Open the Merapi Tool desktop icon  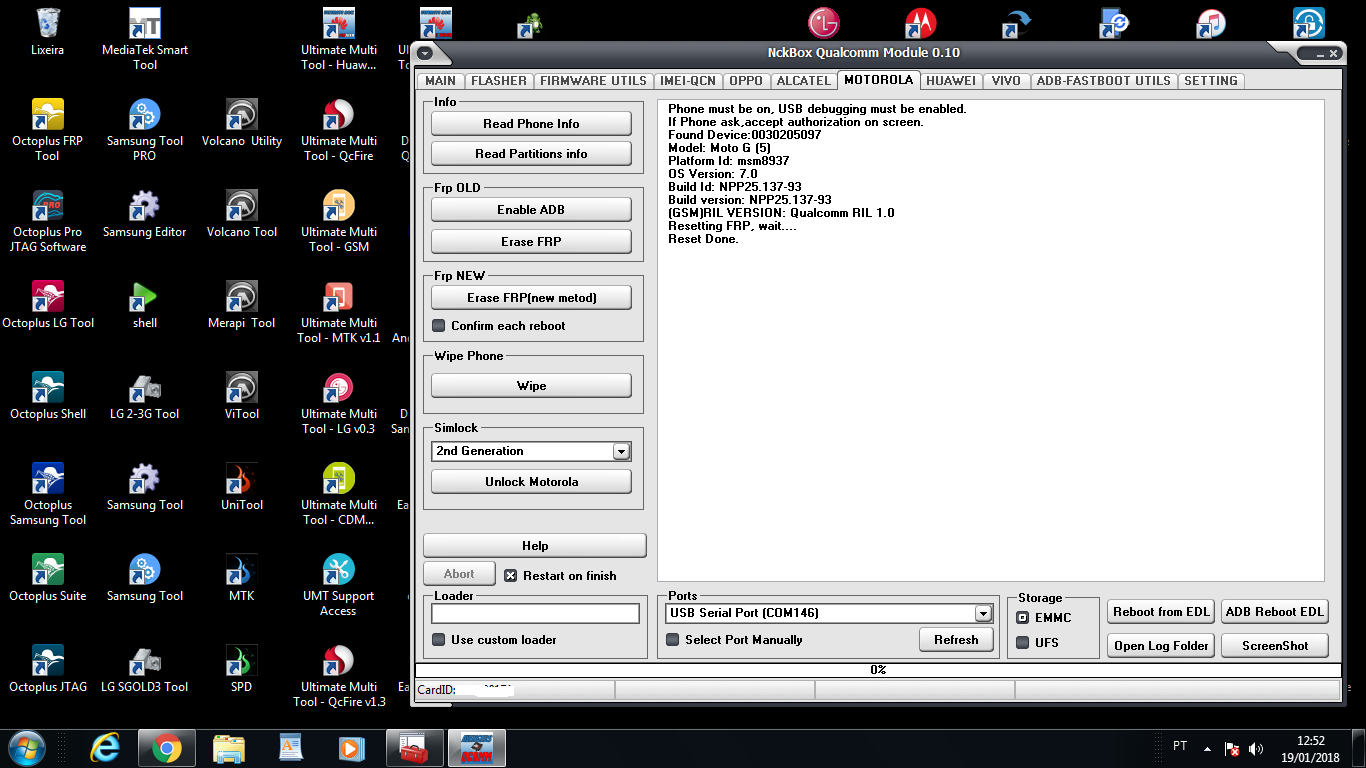click(242, 305)
